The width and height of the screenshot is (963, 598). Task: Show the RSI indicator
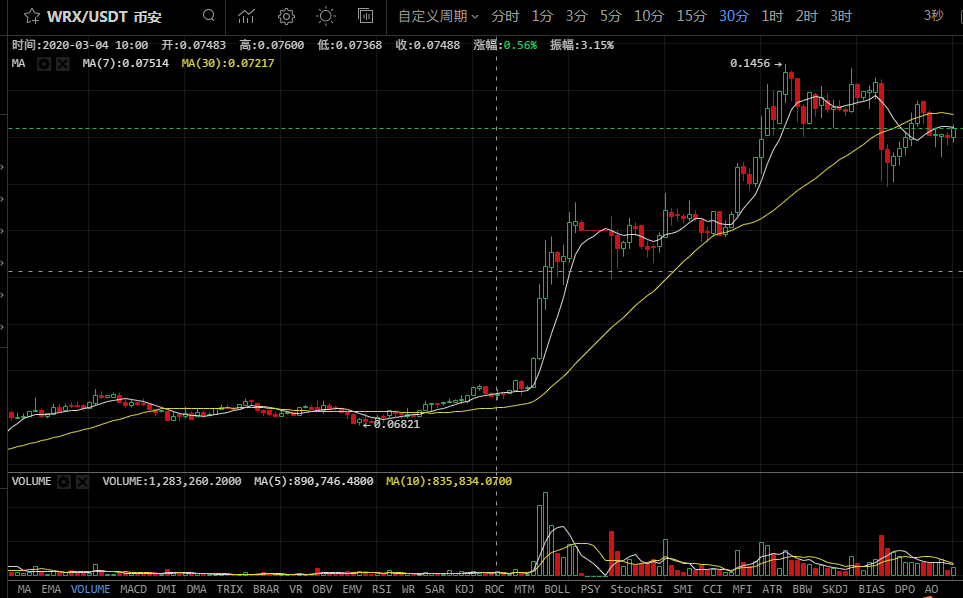(381, 589)
